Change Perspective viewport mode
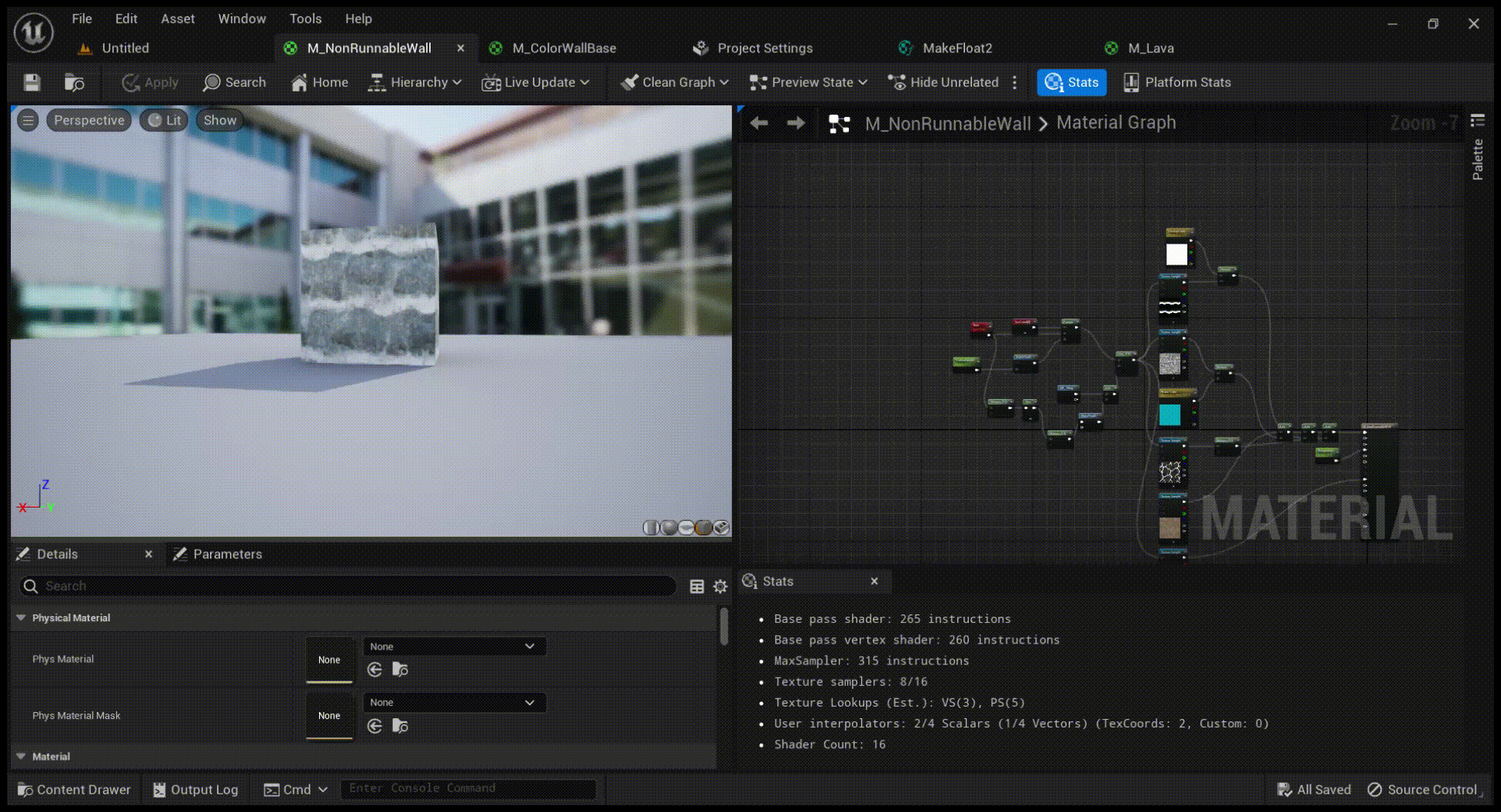1501x812 pixels. [89, 120]
